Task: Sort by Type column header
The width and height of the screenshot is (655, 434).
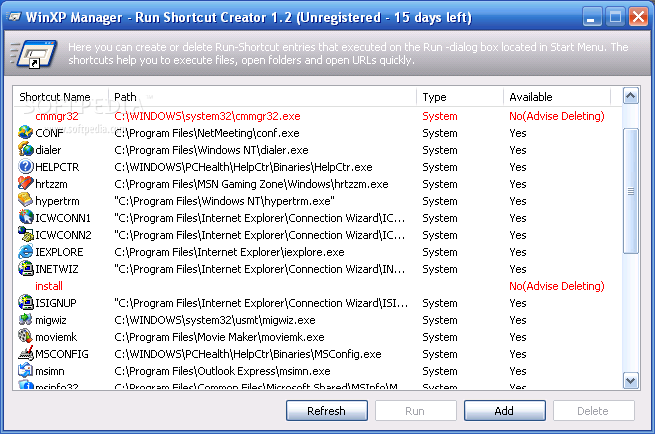Action: pyautogui.click(x=460, y=97)
